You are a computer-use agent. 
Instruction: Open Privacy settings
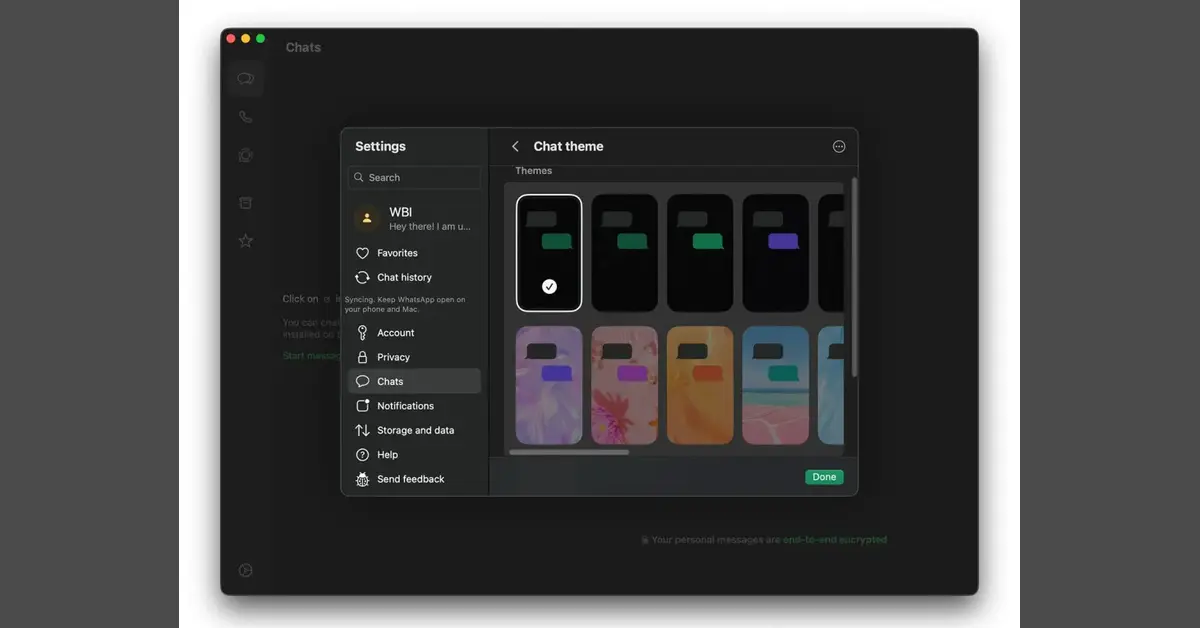click(393, 357)
